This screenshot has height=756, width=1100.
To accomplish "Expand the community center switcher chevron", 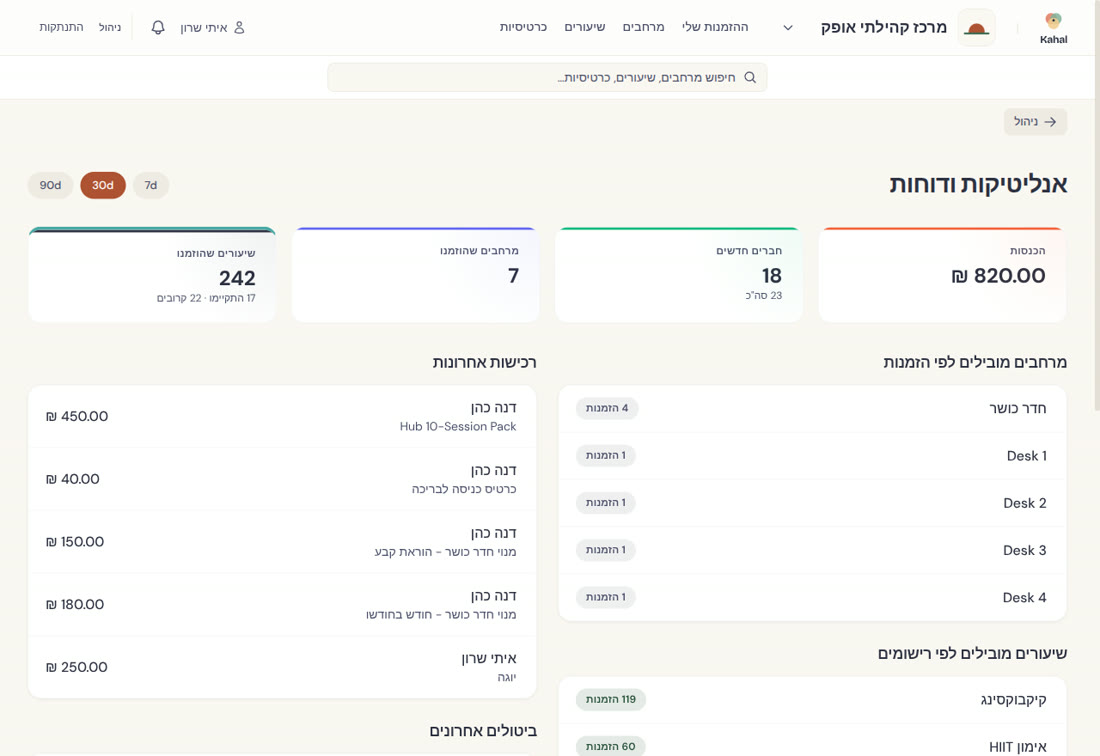I will click(788, 28).
